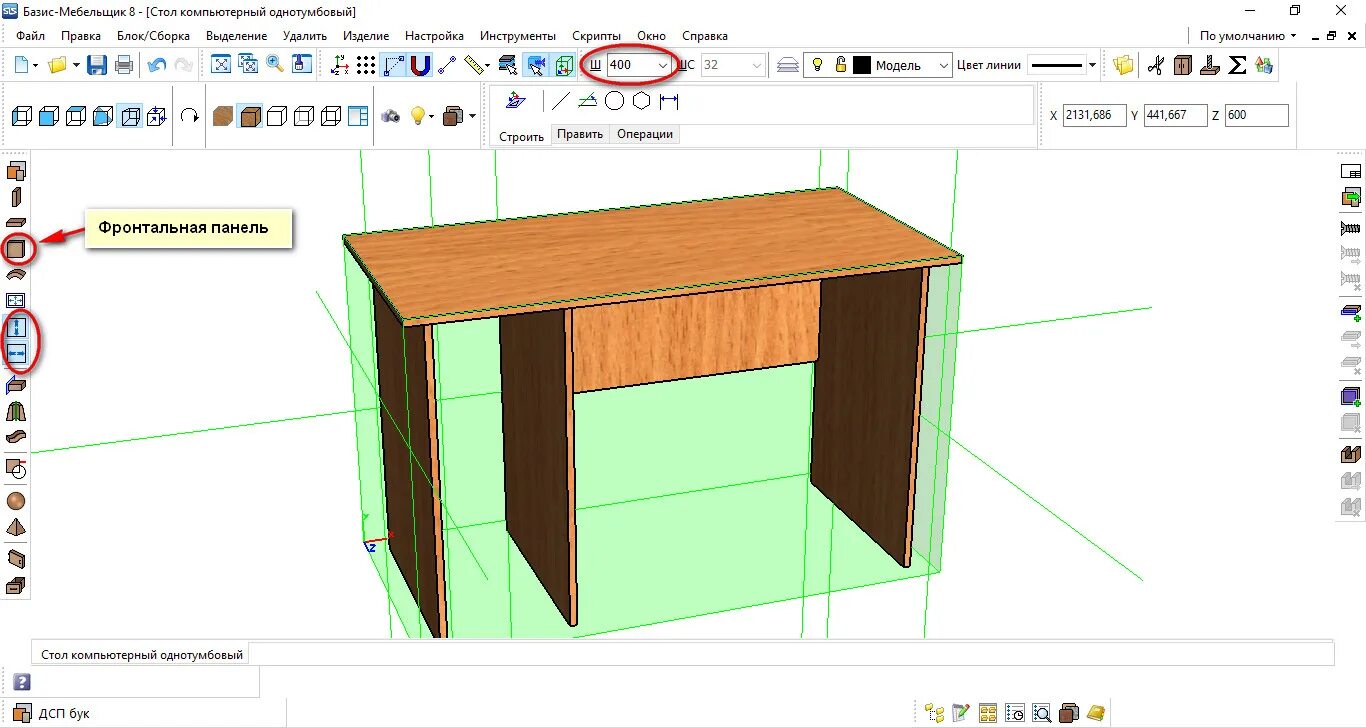This screenshot has width=1366, height=728.
Task: Click the stacked layers icon
Action: [789, 65]
